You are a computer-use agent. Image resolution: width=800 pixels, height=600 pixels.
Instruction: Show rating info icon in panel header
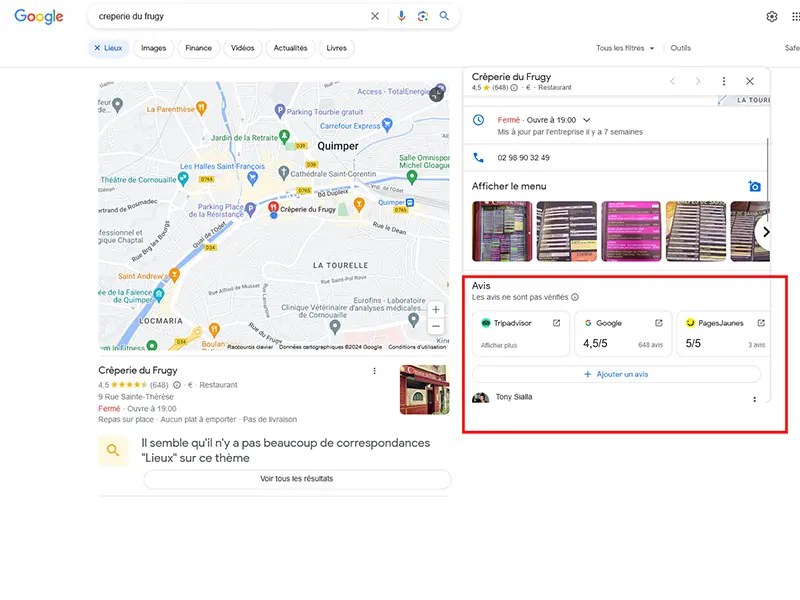514,88
